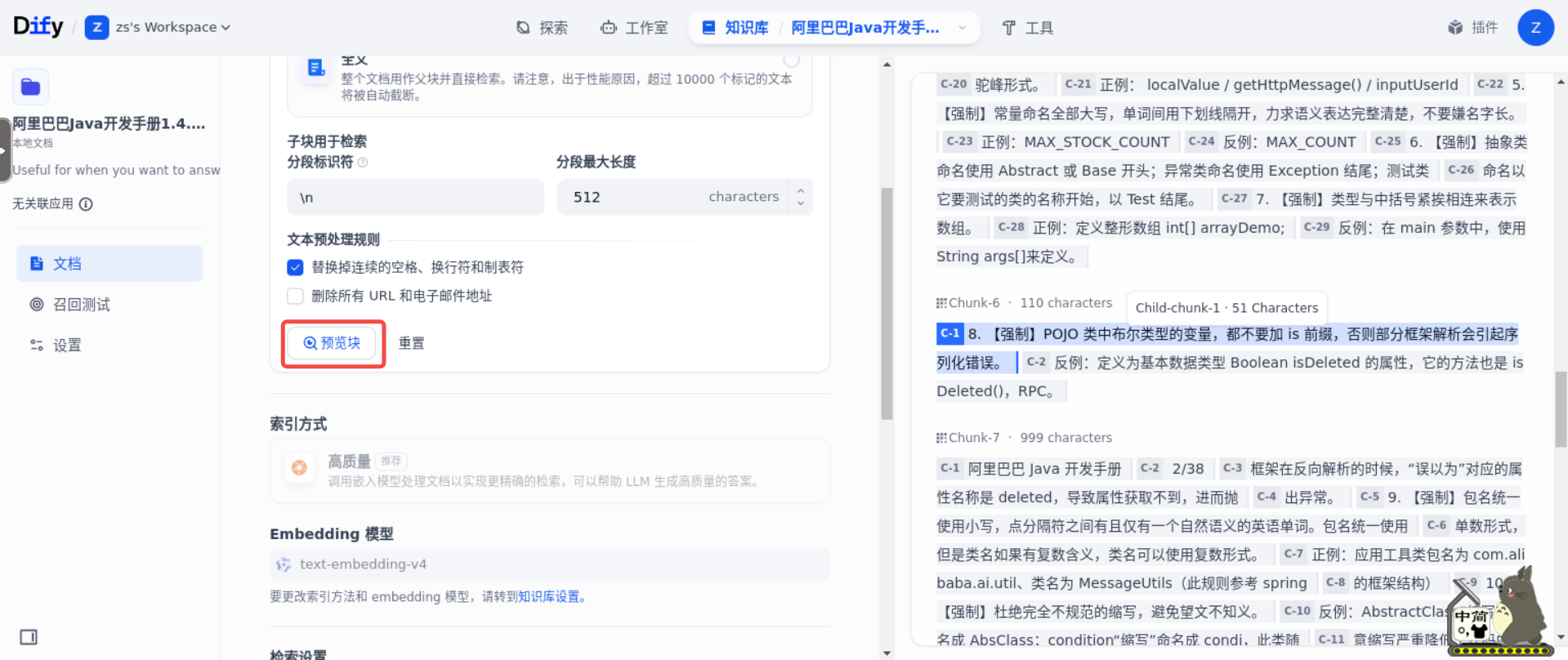Click the settings panel scroll-up arrow
The height and width of the screenshot is (660, 1568).
pos(887,64)
